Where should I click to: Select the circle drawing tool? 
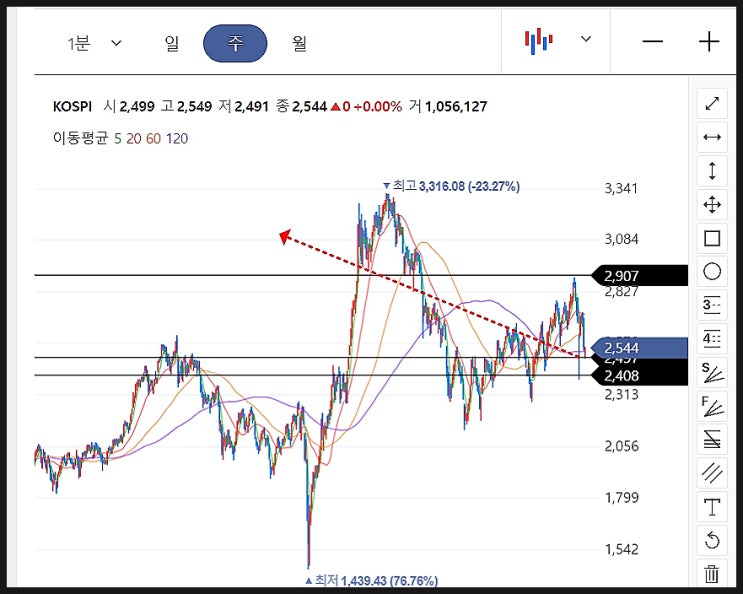coord(712,272)
